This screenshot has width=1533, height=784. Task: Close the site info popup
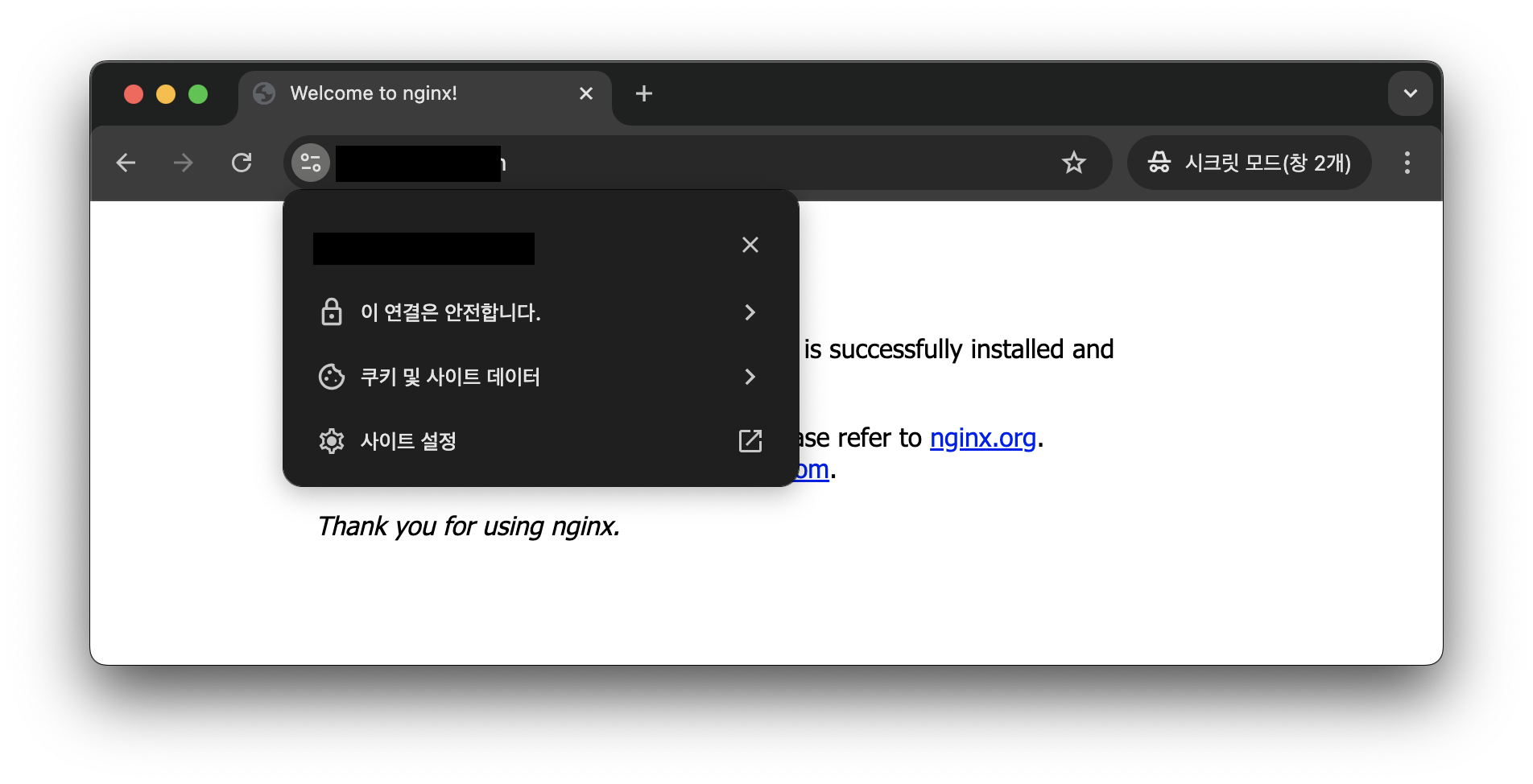tap(750, 245)
